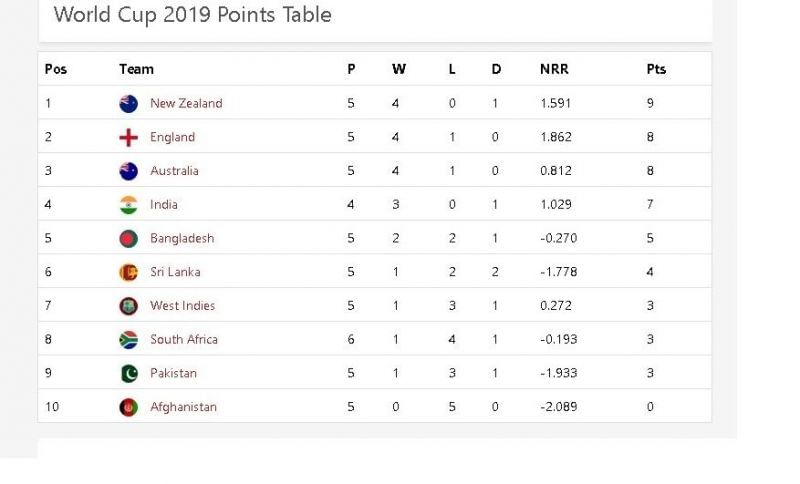
Task: Click the New Zealand flag icon
Action: tap(128, 103)
